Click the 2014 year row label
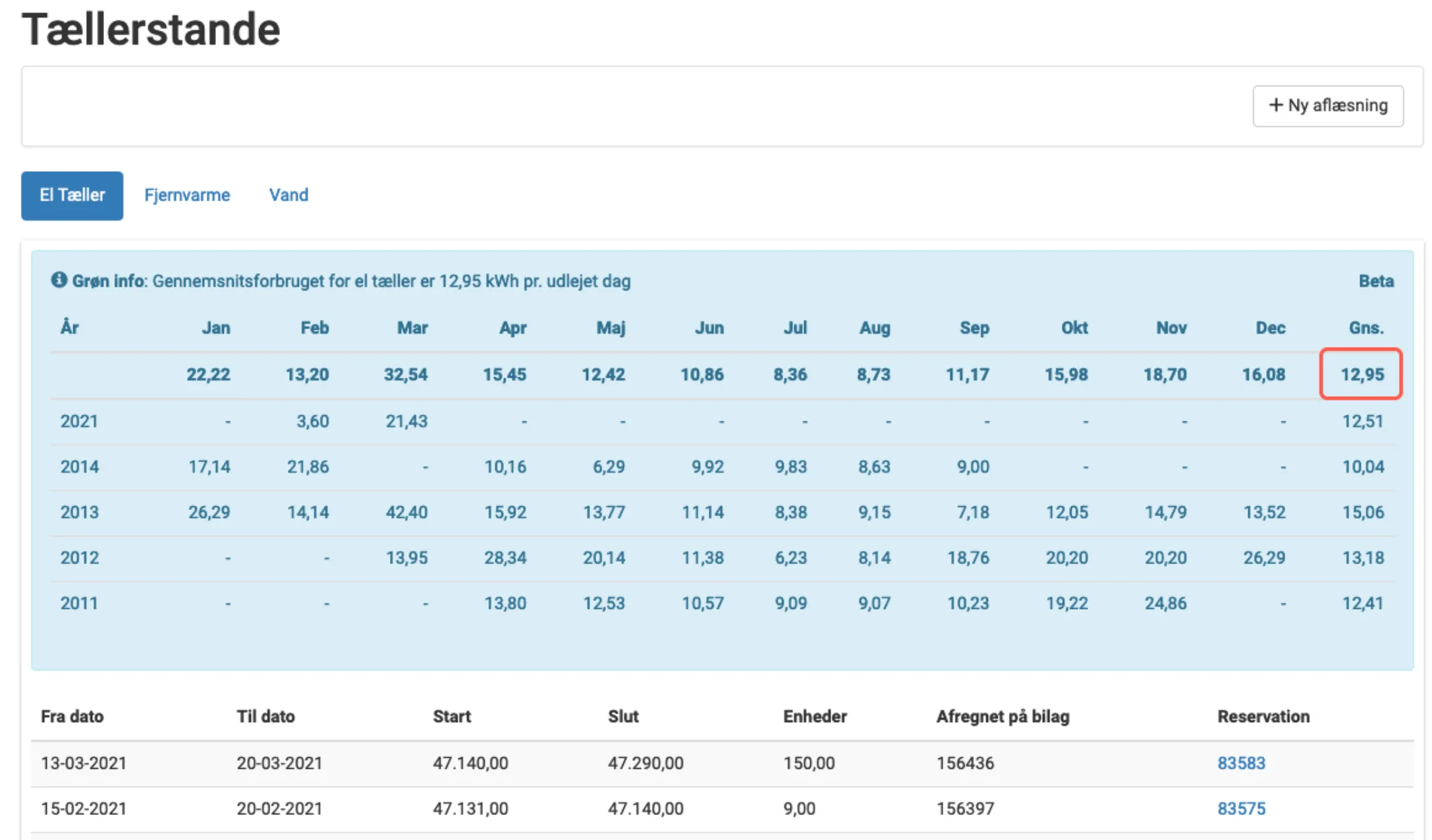This screenshot has height=840, width=1432. tap(79, 467)
